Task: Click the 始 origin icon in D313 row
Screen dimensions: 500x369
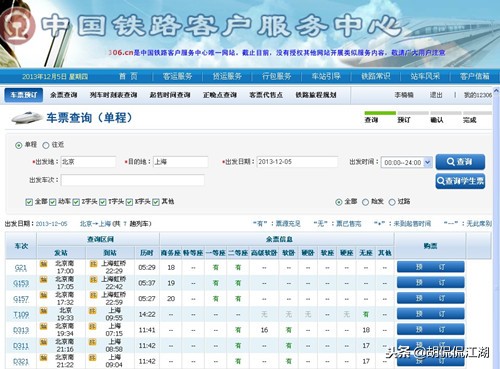Action: pyautogui.click(x=44, y=326)
